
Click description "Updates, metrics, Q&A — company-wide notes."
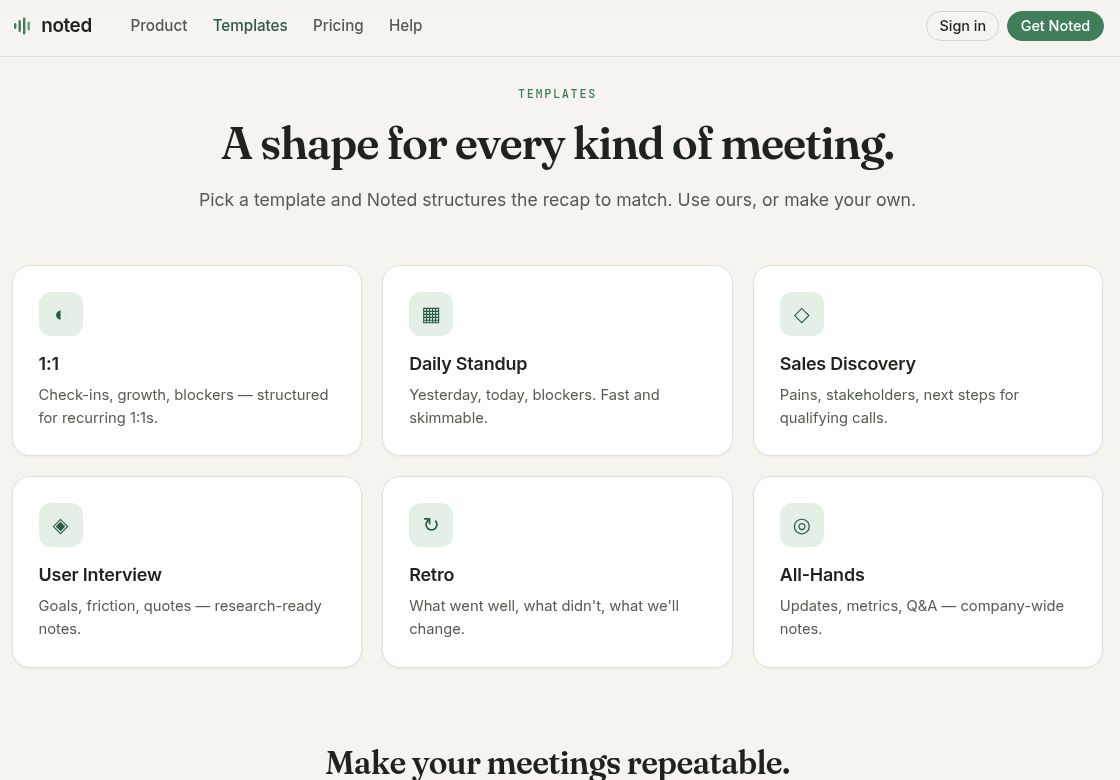922,617
